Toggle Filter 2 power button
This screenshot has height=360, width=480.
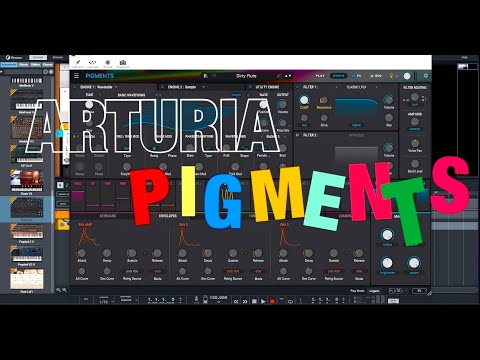point(297,135)
